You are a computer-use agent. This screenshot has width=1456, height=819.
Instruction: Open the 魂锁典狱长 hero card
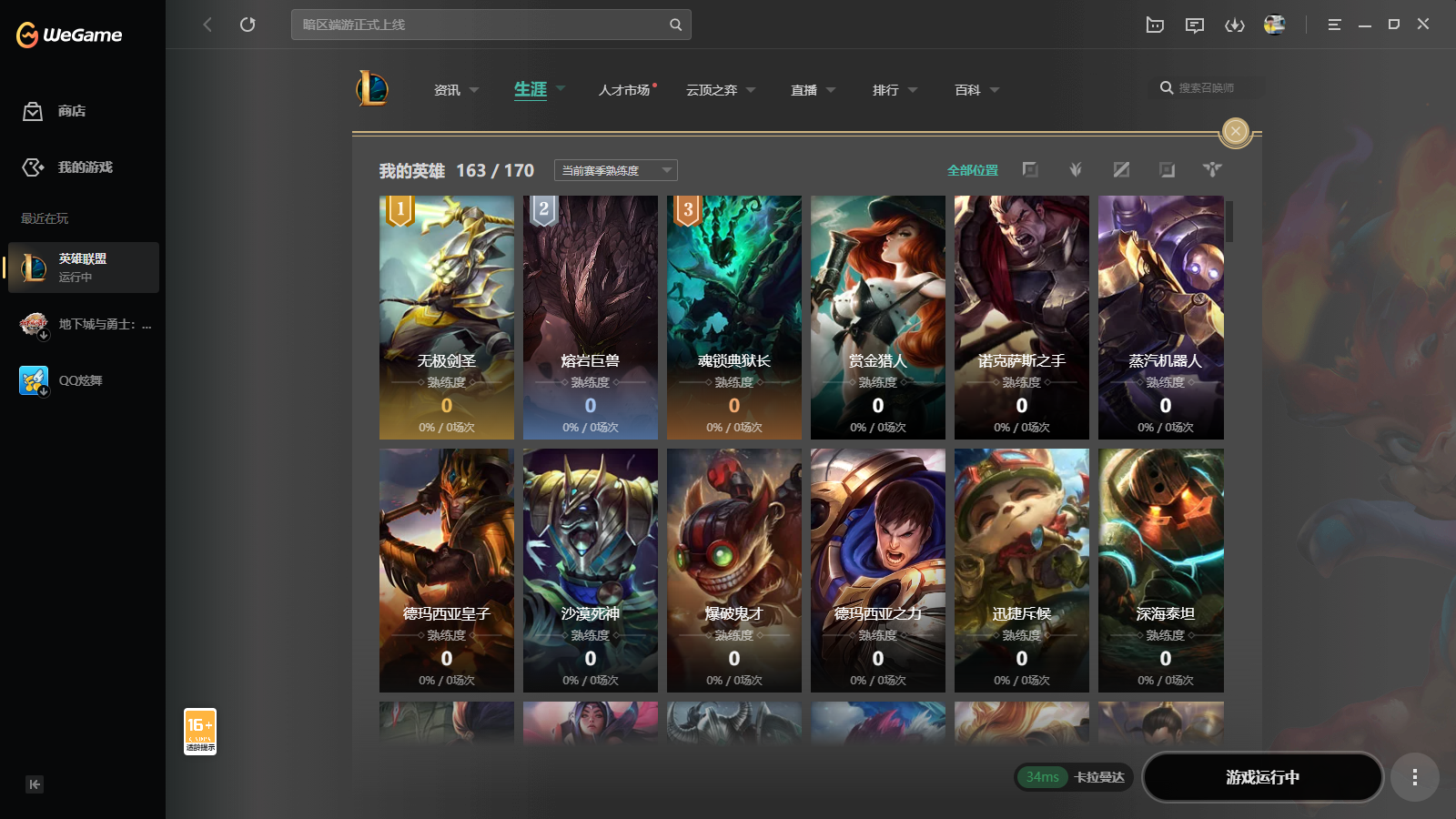(x=734, y=318)
